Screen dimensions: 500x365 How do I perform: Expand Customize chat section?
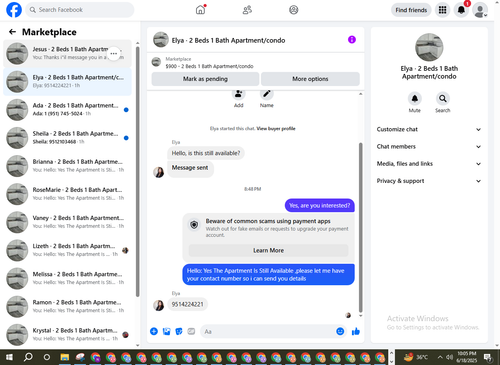pyautogui.click(x=429, y=129)
